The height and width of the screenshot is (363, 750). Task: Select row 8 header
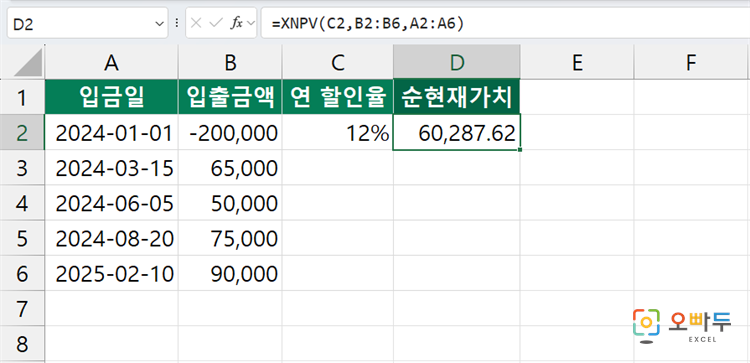(22, 343)
